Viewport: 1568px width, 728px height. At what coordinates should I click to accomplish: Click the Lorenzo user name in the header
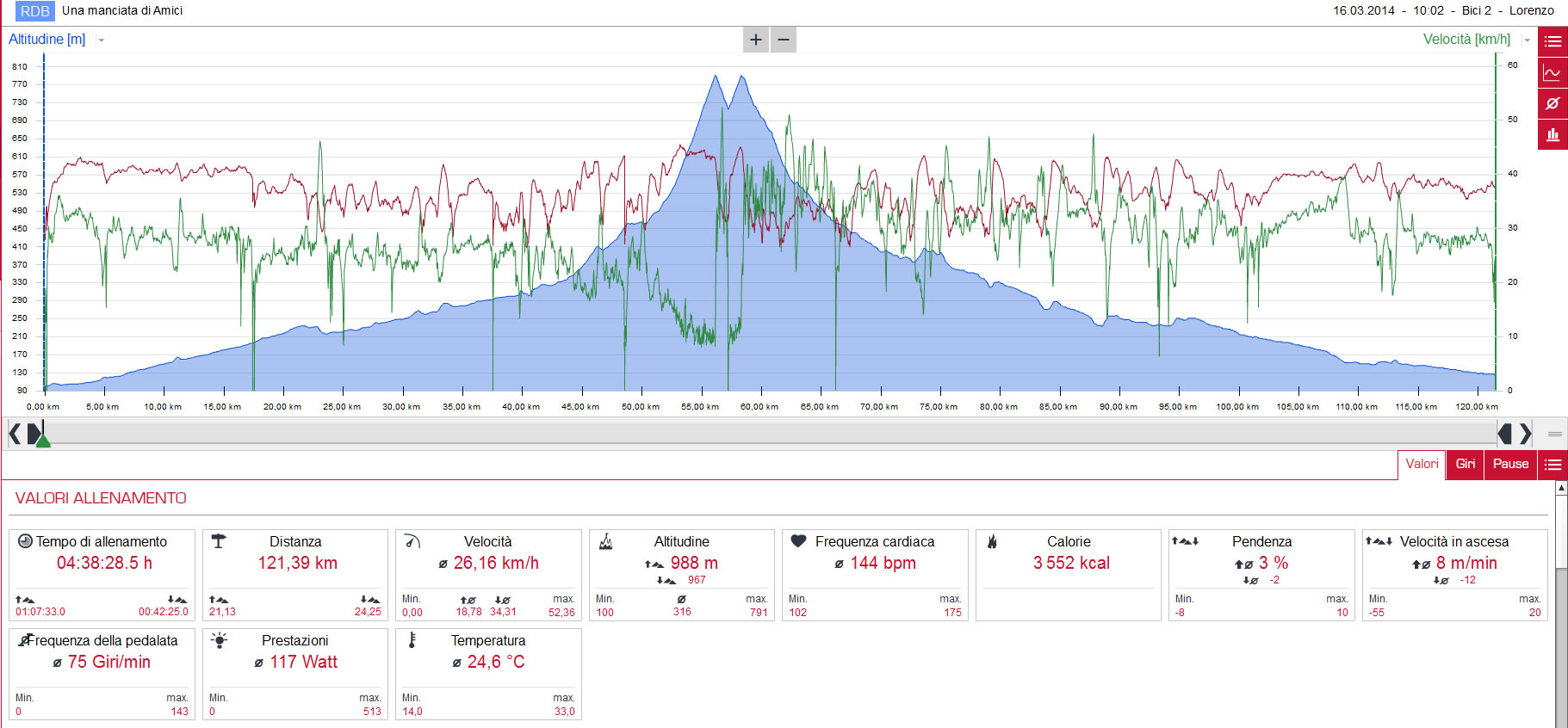tap(1532, 10)
